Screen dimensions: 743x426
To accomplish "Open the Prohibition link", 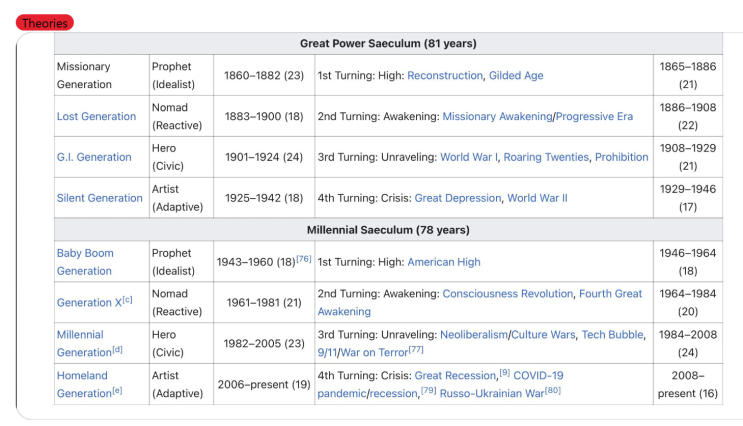I will click(621, 157).
